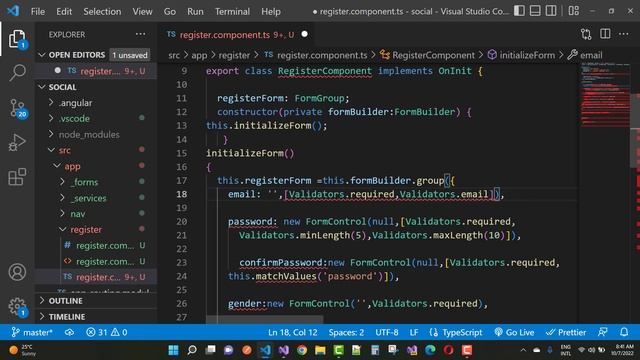The image size is (640, 360).
Task: Open the Search view in activity bar
Action: 17,73
